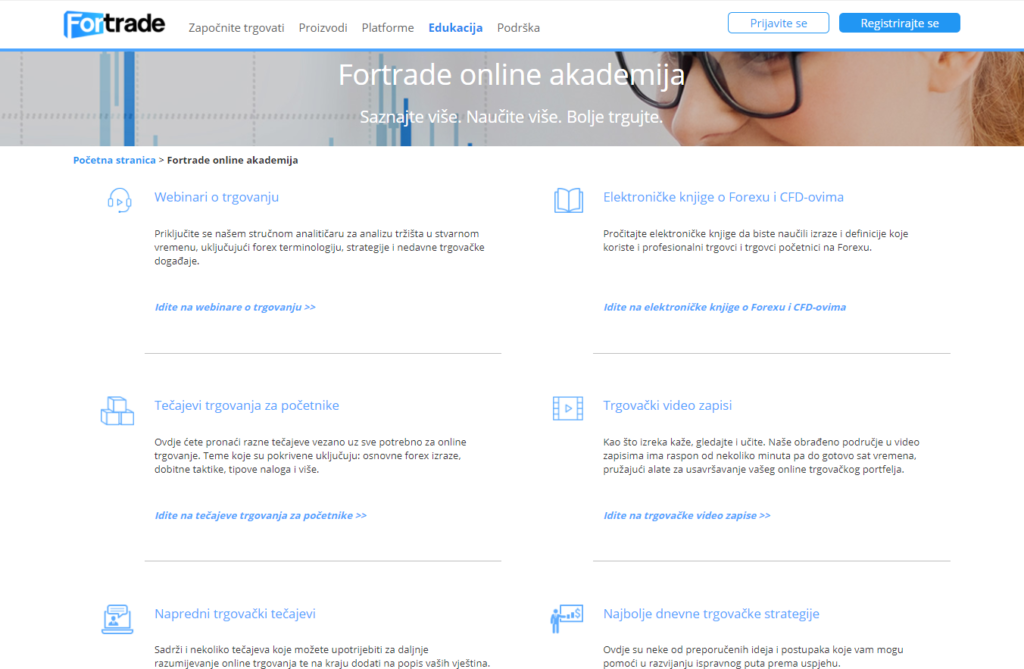Screen dimensions: 1024x669
Task: Open the Započnite trgovati menu
Action: (x=236, y=28)
